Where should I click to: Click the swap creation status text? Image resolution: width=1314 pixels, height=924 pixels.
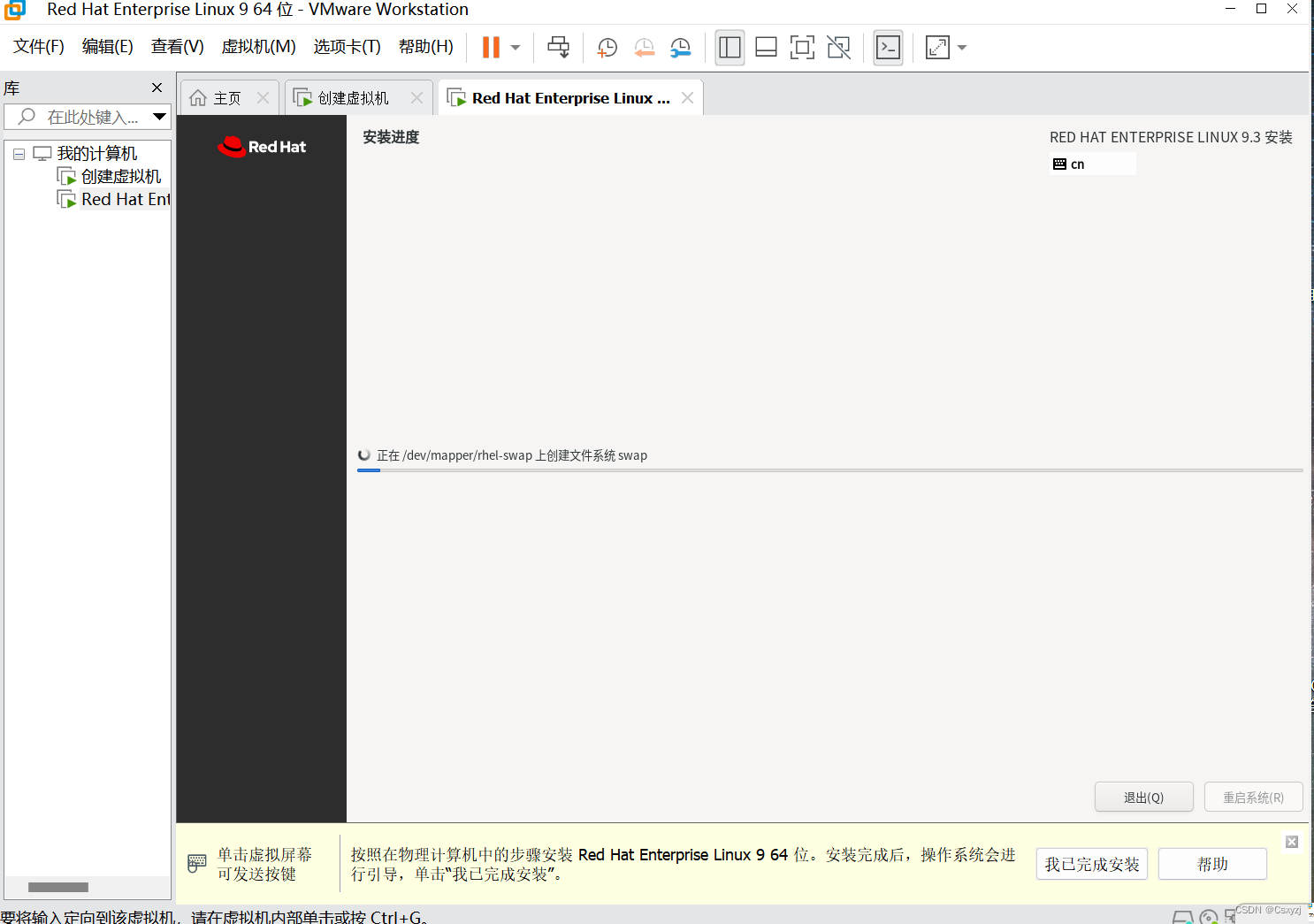point(512,455)
